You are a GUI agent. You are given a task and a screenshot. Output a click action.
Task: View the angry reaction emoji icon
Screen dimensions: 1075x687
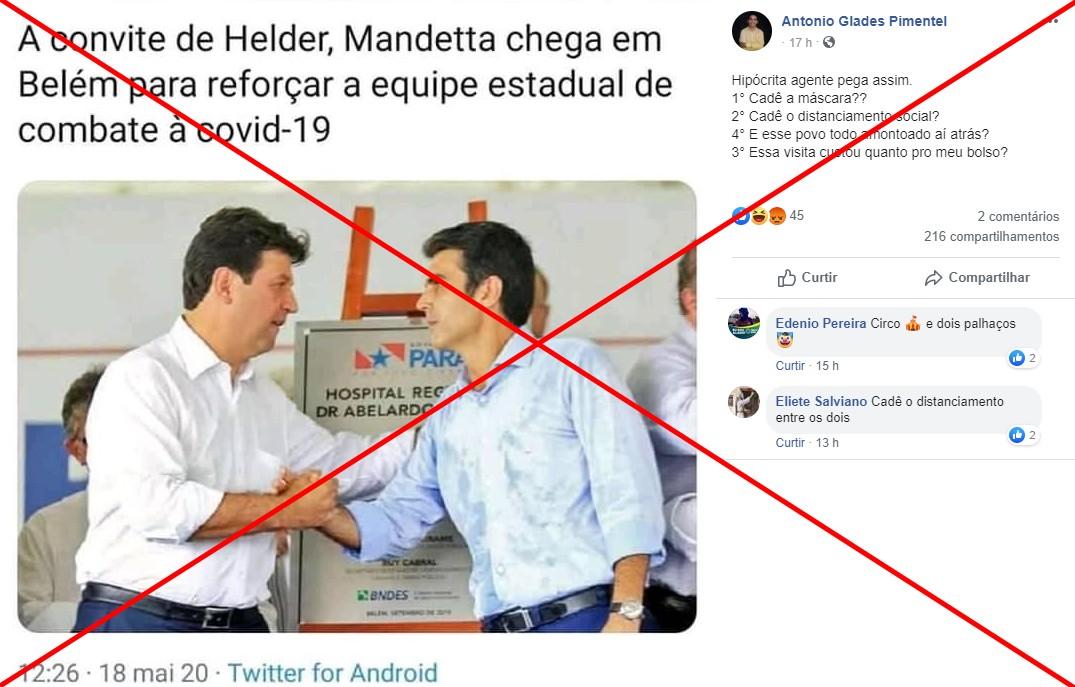pos(777,216)
